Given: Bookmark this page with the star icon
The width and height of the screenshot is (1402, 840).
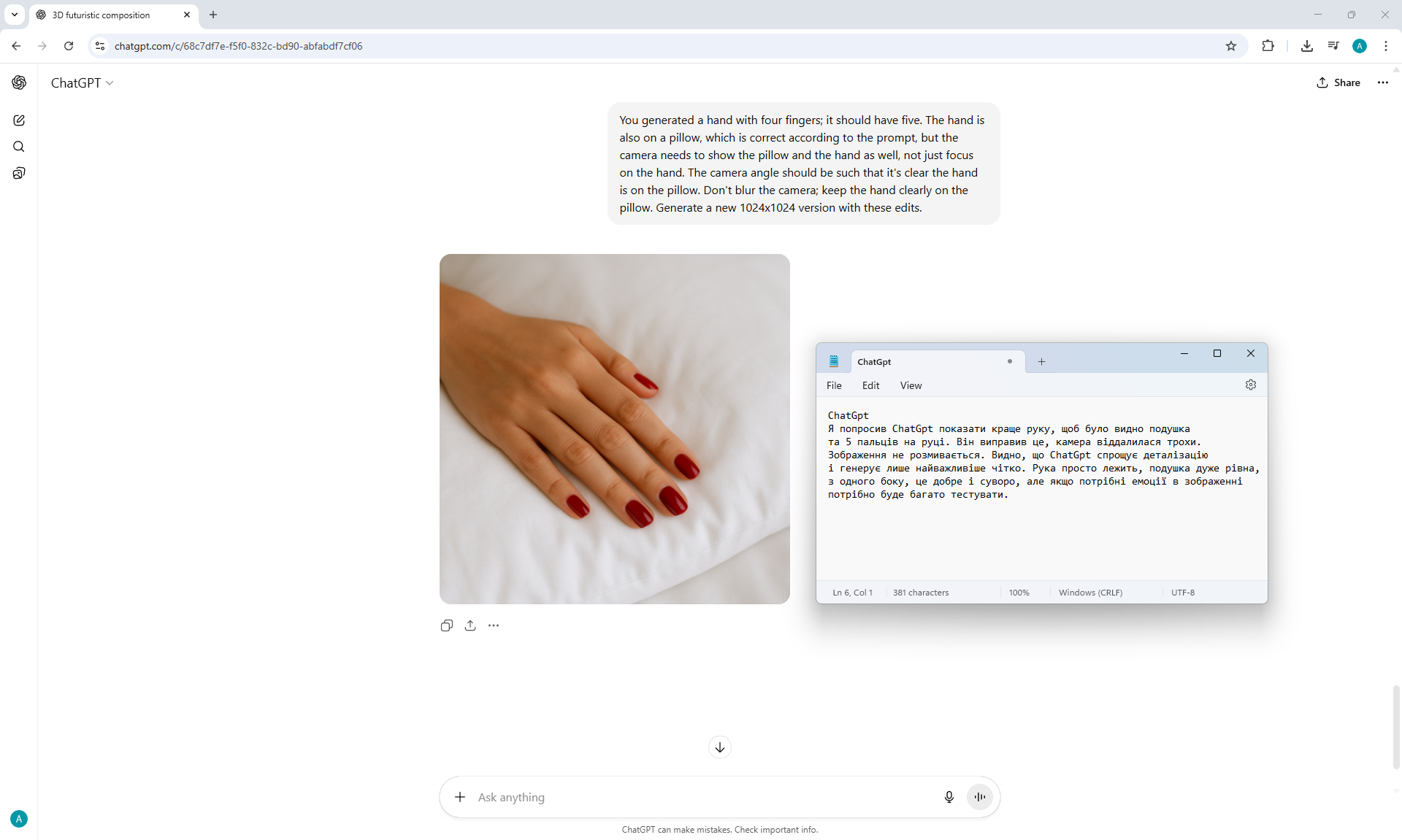Looking at the screenshot, I should (1231, 46).
